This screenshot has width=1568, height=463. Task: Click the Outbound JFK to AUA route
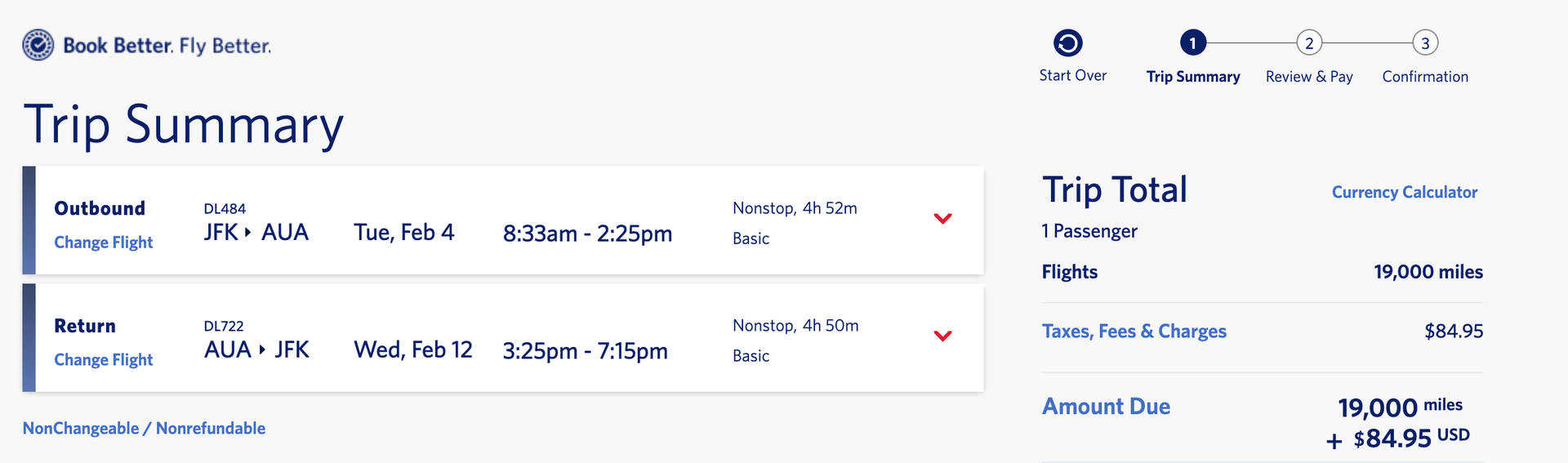(256, 233)
